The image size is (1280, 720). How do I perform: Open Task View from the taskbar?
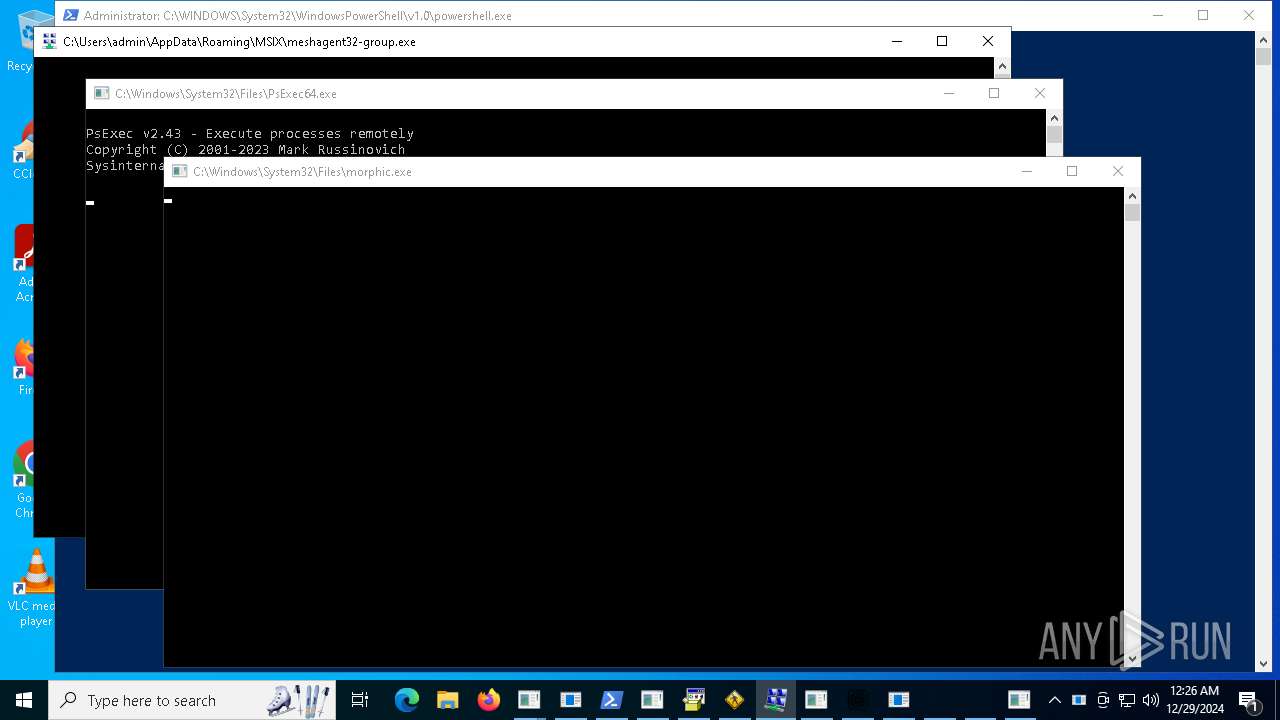pos(360,700)
